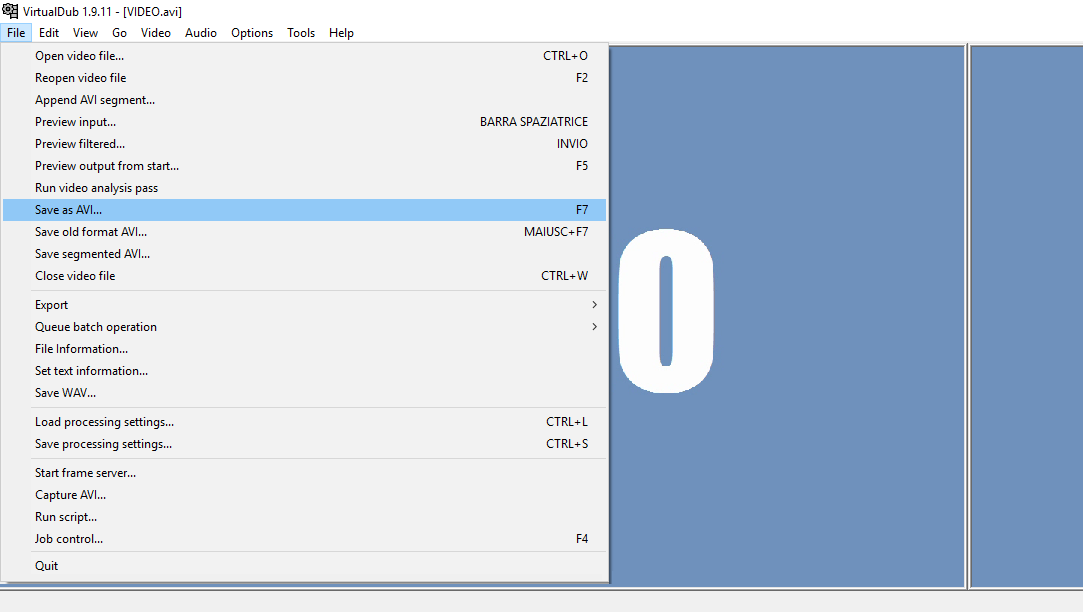Click the VirtualDub app icon in title bar

[10, 11]
